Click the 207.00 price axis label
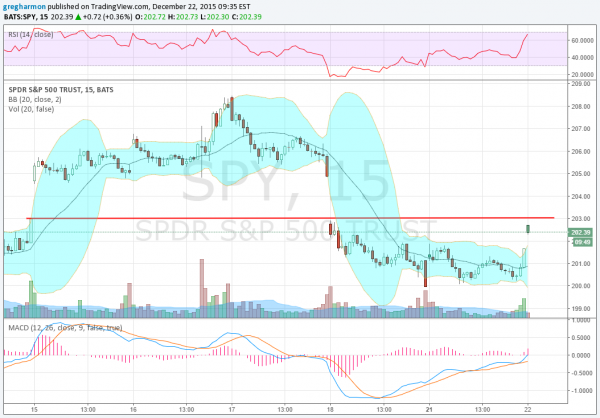Screen dimensions: 600x418 (x=581, y=129)
